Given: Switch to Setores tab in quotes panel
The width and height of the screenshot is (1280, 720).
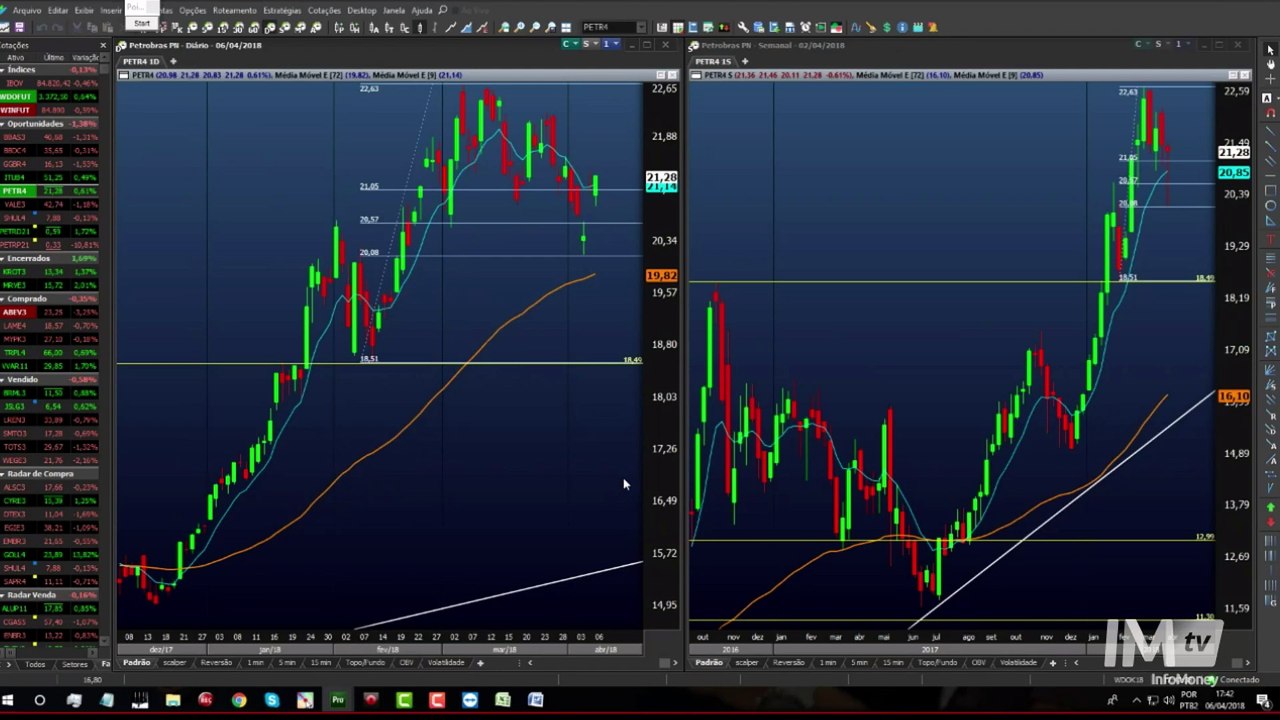Looking at the screenshot, I should [75, 664].
